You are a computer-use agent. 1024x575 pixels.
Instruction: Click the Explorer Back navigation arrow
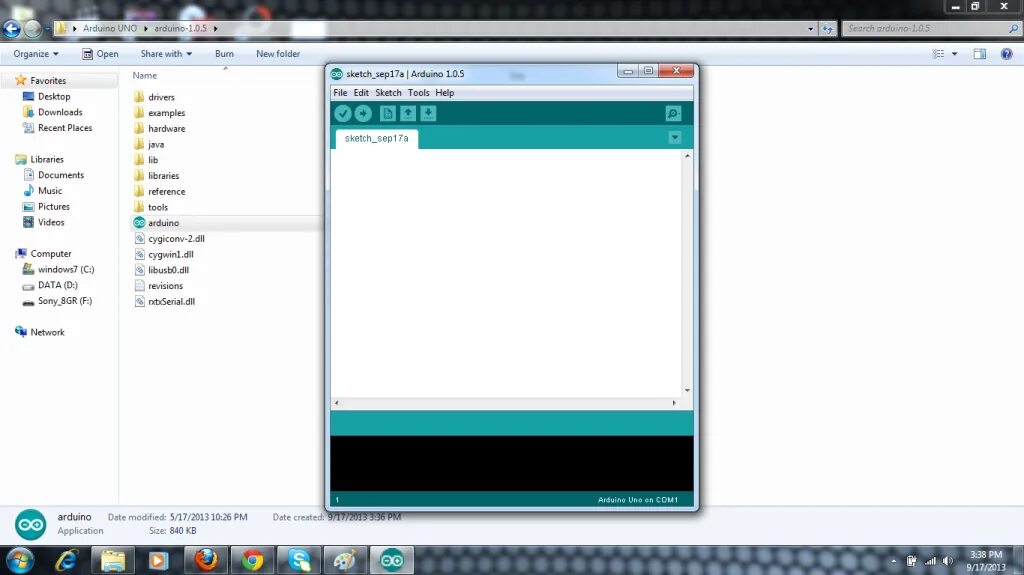11,29
